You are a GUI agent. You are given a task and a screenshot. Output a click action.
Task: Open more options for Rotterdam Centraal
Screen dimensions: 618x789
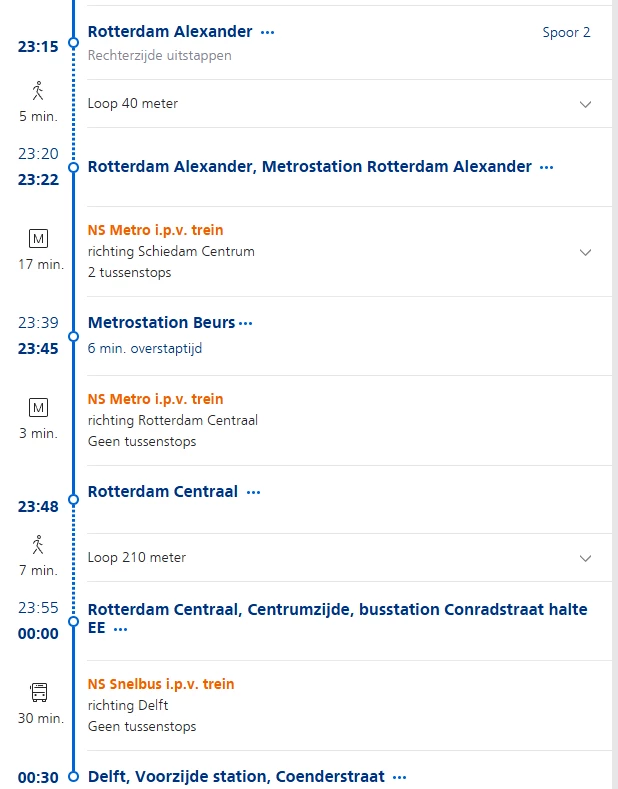tap(253, 492)
